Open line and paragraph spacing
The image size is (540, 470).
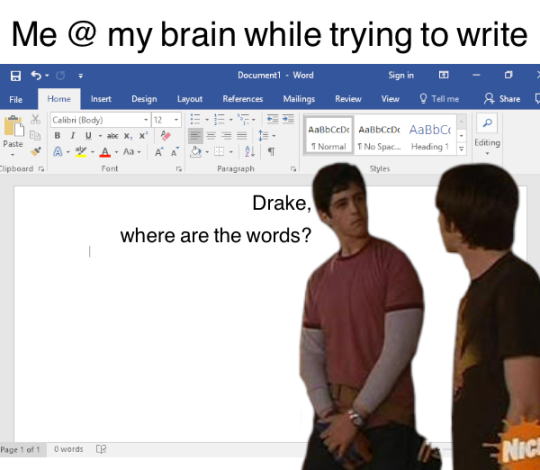coord(263,136)
